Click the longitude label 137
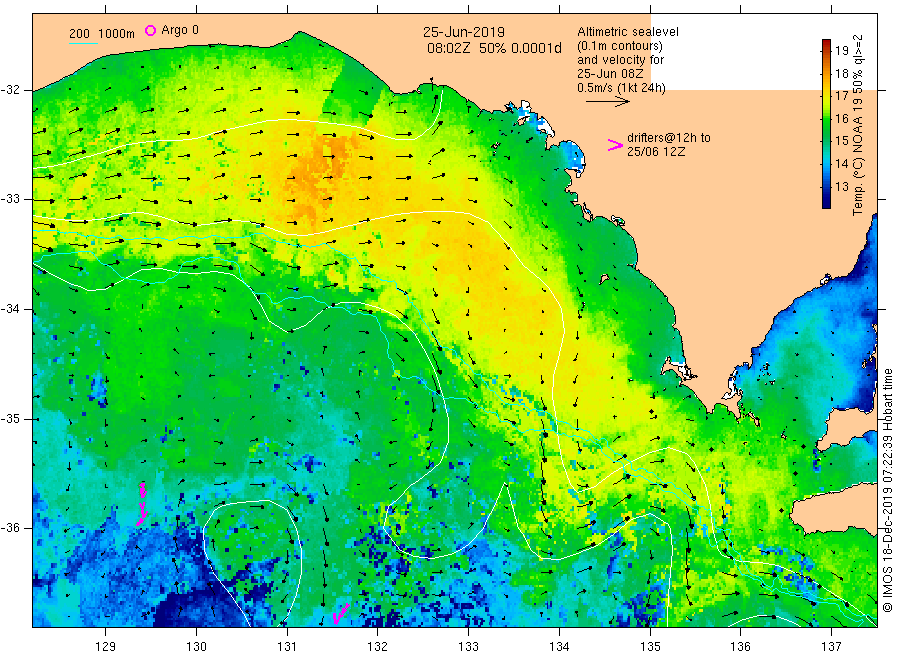This screenshot has height=660, width=900. pos(831,647)
